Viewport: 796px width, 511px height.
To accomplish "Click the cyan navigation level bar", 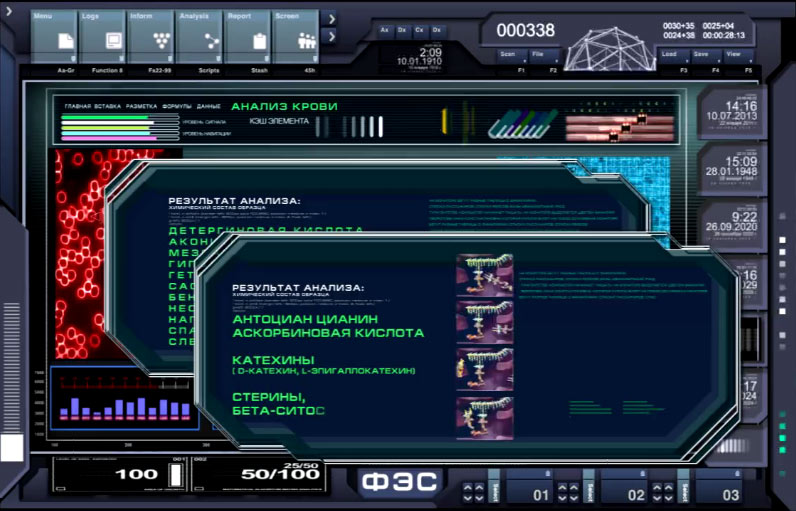I will click(119, 133).
